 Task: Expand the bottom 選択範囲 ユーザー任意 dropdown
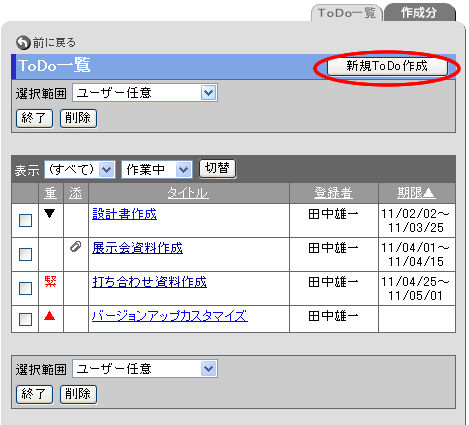coord(145,369)
